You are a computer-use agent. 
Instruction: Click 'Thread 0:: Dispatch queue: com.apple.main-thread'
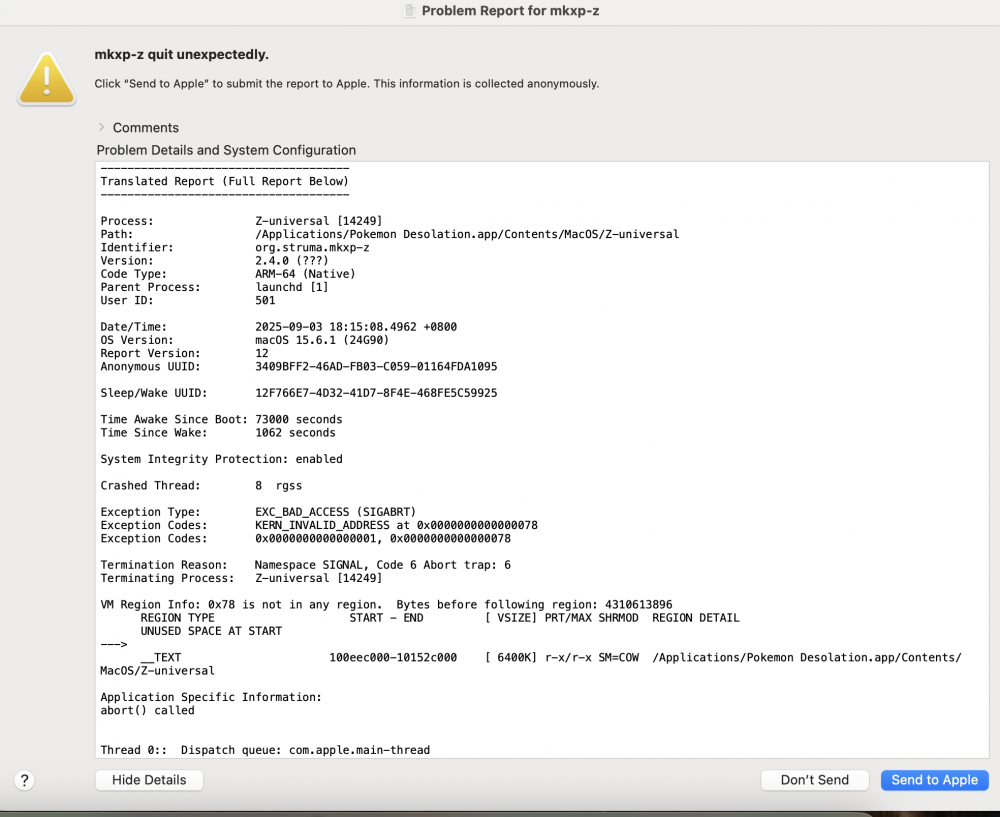[265, 750]
